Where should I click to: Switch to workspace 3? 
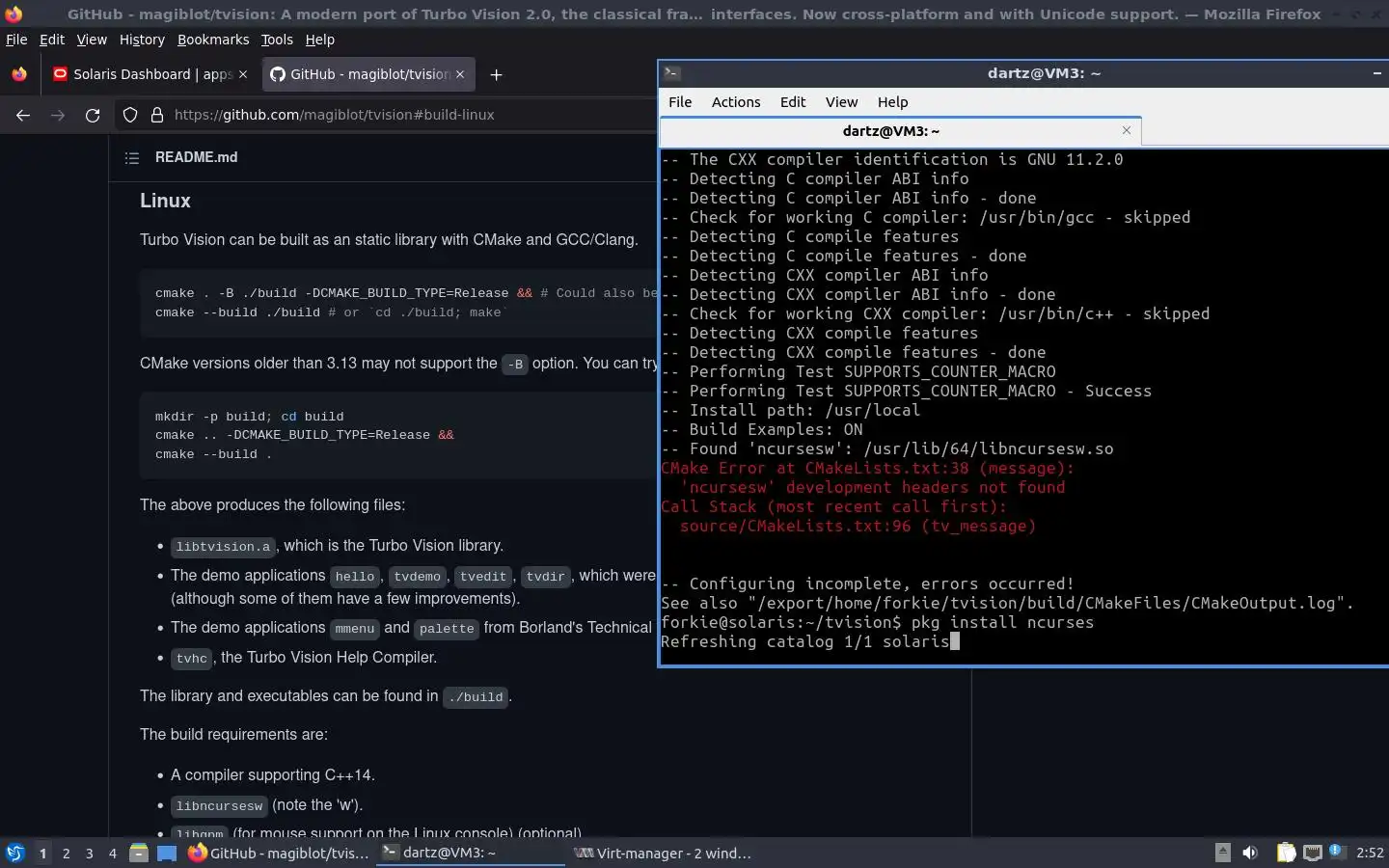90,854
